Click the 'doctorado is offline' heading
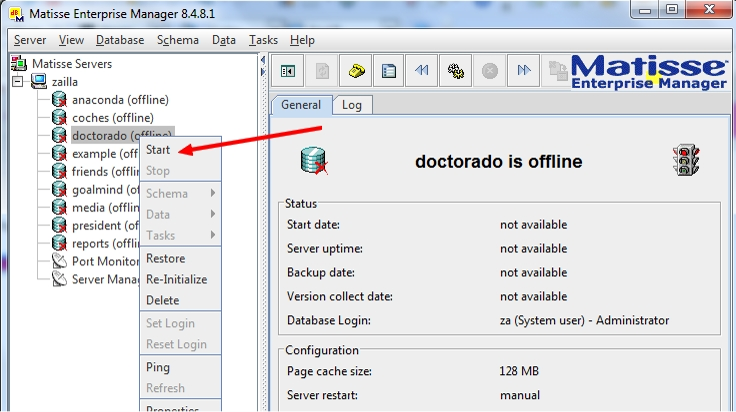Screen dimensions: 736x412 pyautogui.click(x=498, y=161)
